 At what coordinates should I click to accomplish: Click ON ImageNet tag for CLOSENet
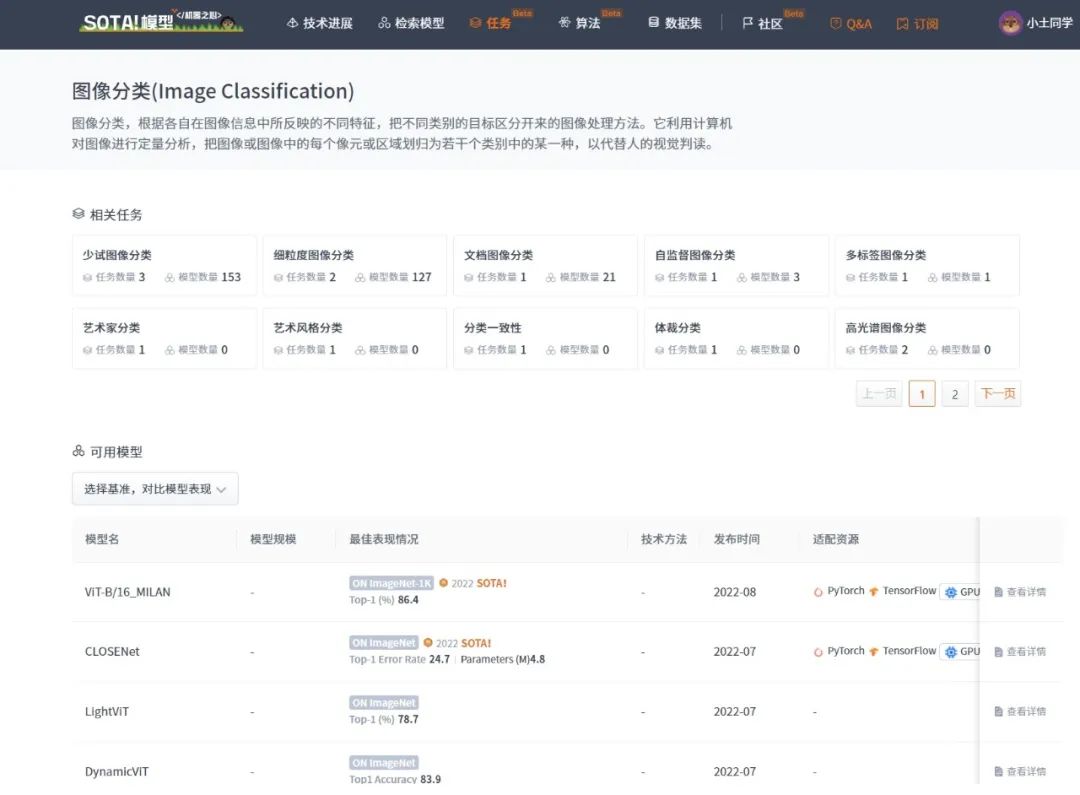pos(384,643)
